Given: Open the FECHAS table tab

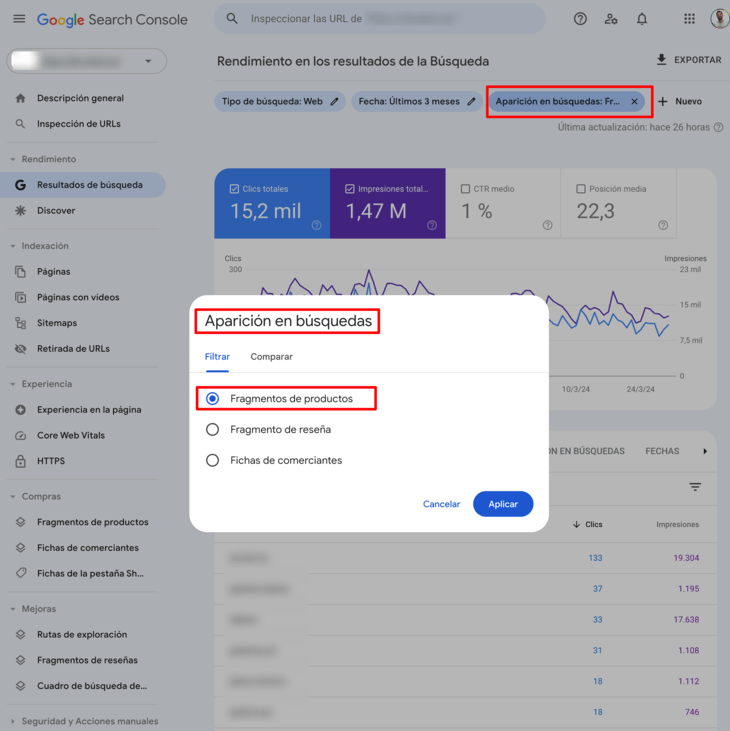Looking at the screenshot, I should [662, 451].
